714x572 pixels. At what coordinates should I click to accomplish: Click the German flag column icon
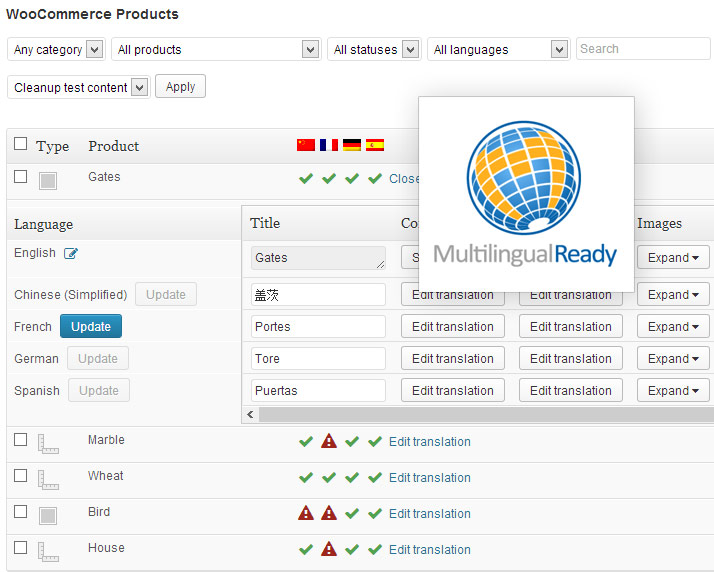[x=352, y=145]
